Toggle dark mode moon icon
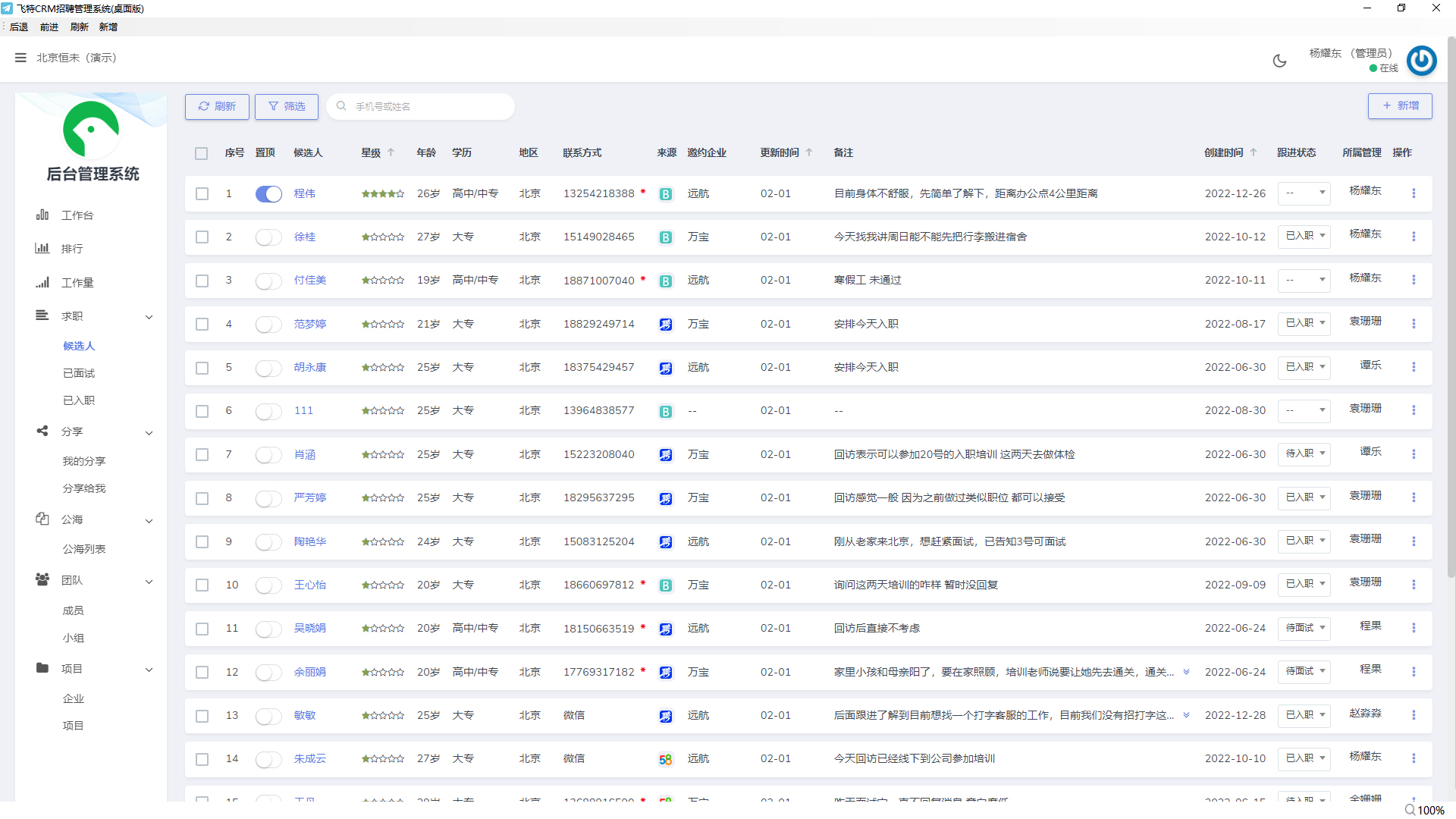 1279,61
